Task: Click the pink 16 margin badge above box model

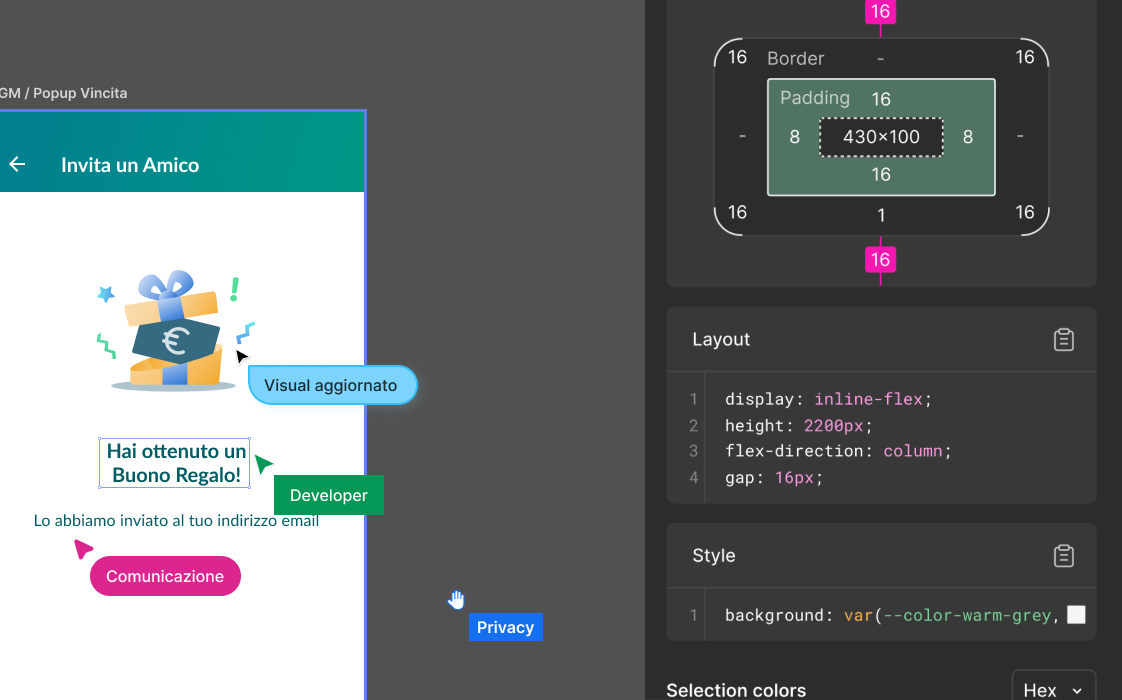Action: click(x=880, y=11)
